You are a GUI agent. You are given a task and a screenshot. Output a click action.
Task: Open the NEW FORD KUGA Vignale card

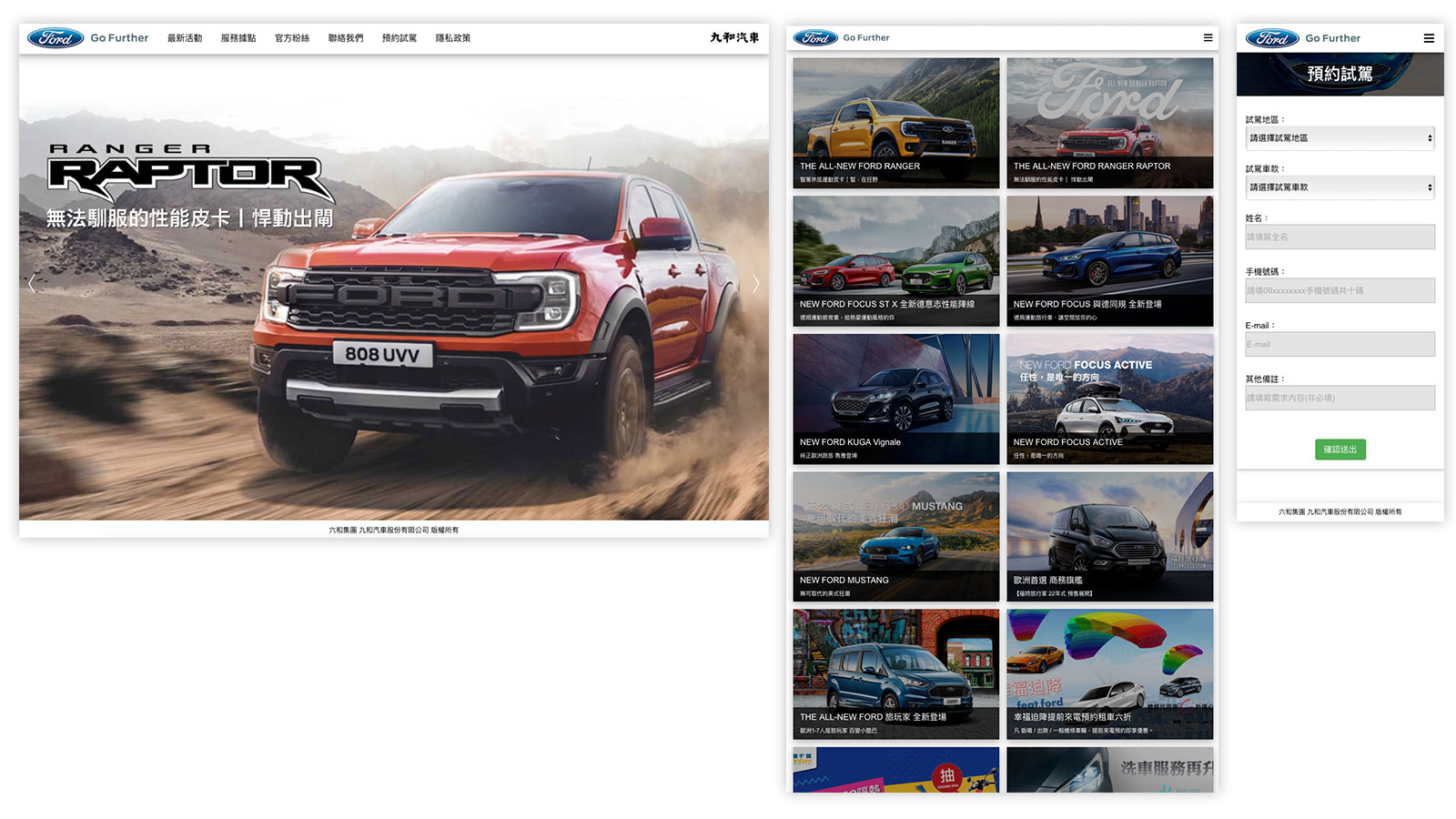coord(895,399)
